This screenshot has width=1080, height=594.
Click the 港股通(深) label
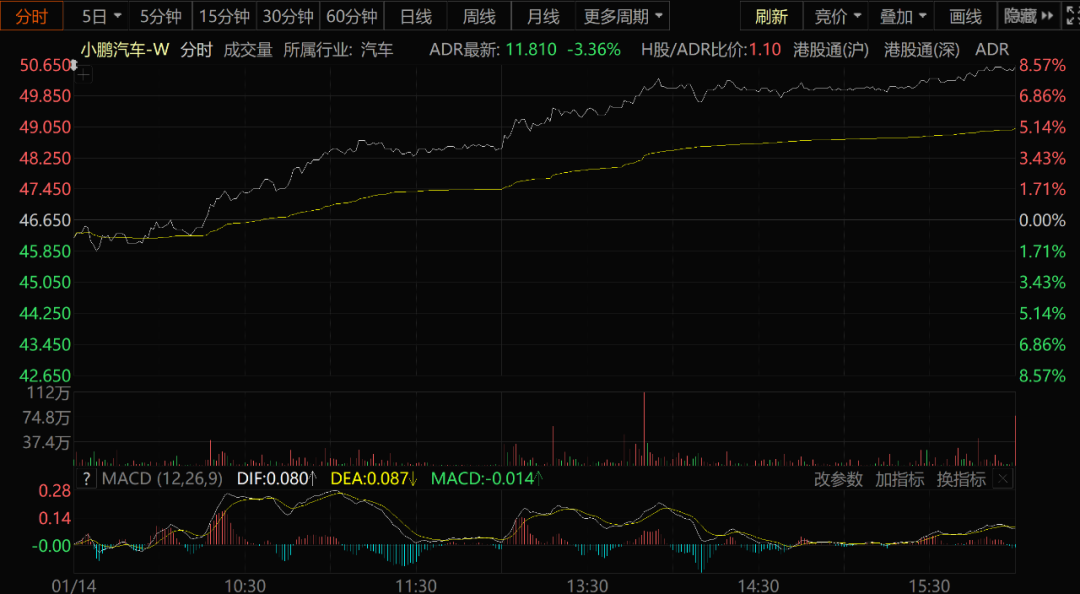click(x=922, y=50)
